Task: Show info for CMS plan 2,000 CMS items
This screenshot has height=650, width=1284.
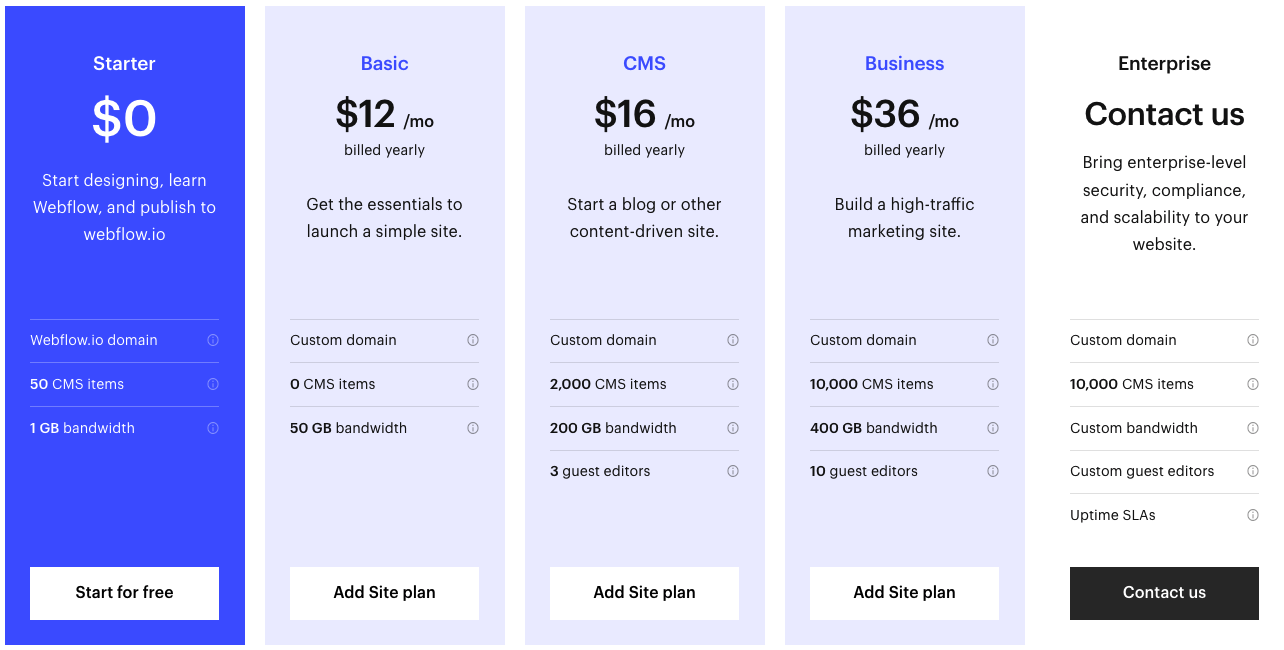Action: pyautogui.click(x=733, y=384)
